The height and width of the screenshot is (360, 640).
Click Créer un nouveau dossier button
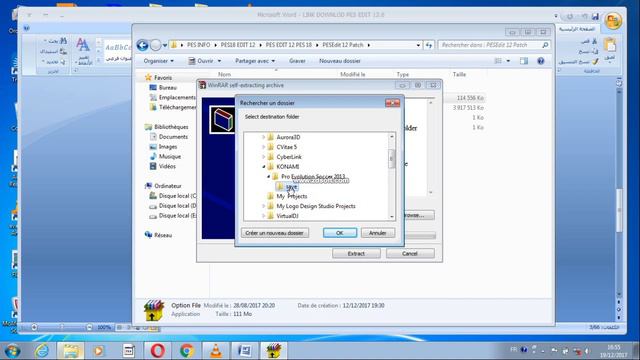pos(275,233)
